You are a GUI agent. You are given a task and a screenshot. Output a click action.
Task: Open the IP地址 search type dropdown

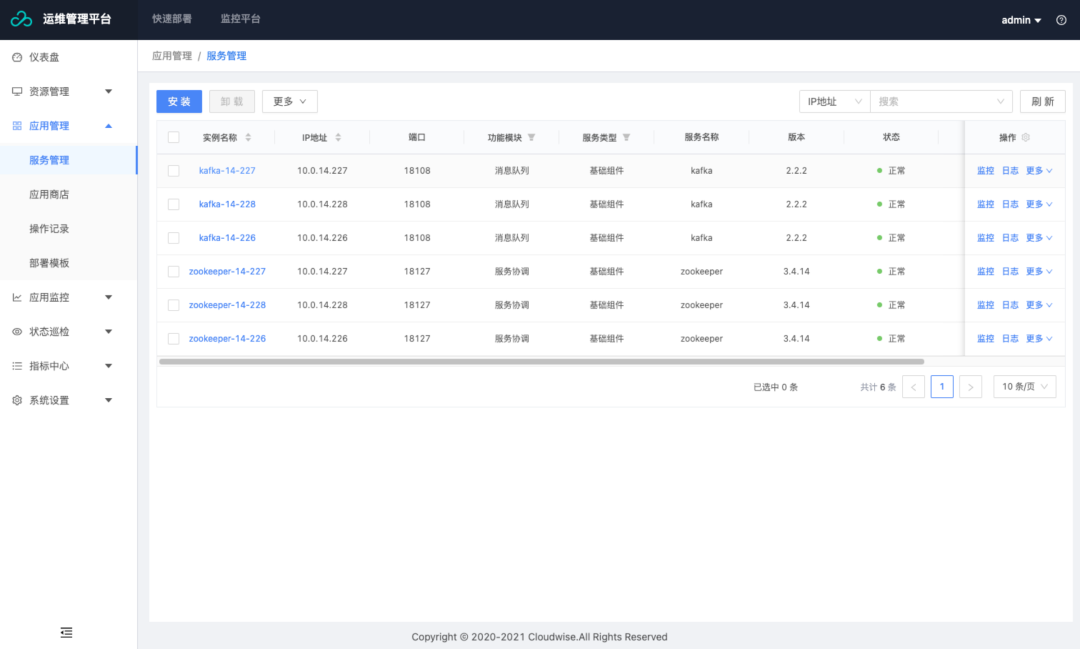pyautogui.click(x=834, y=101)
